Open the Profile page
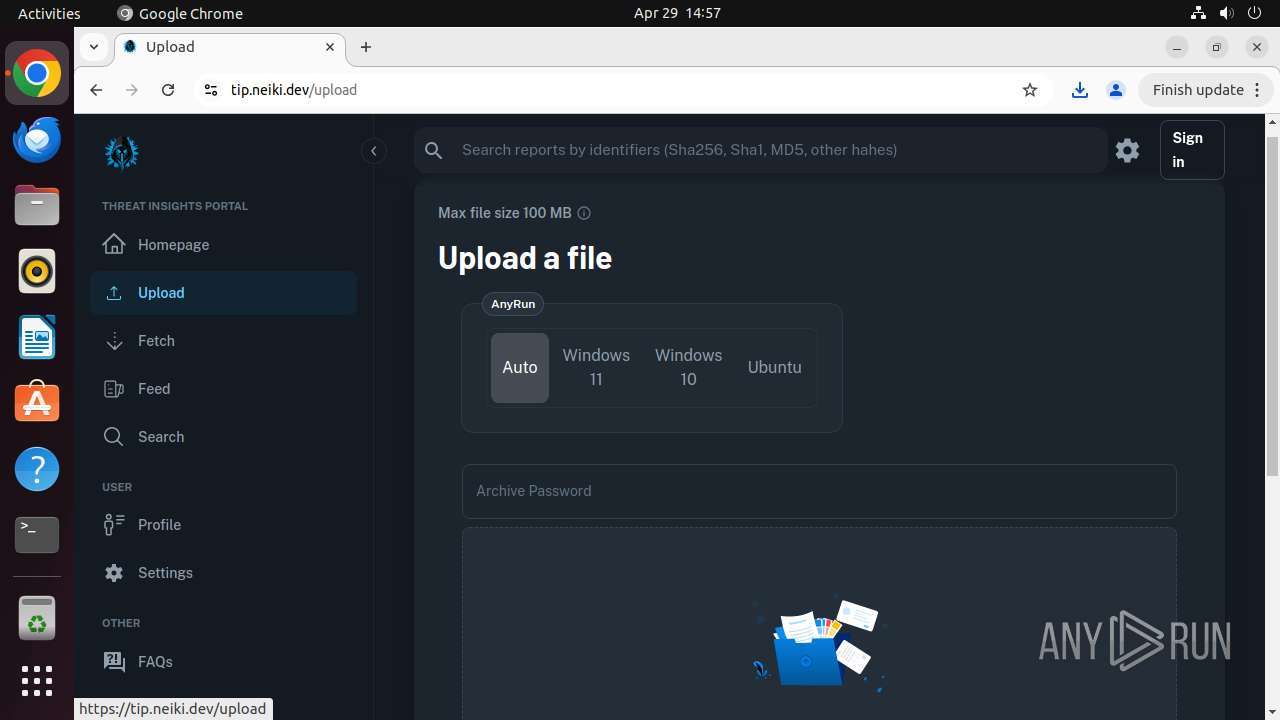 [x=223, y=525]
